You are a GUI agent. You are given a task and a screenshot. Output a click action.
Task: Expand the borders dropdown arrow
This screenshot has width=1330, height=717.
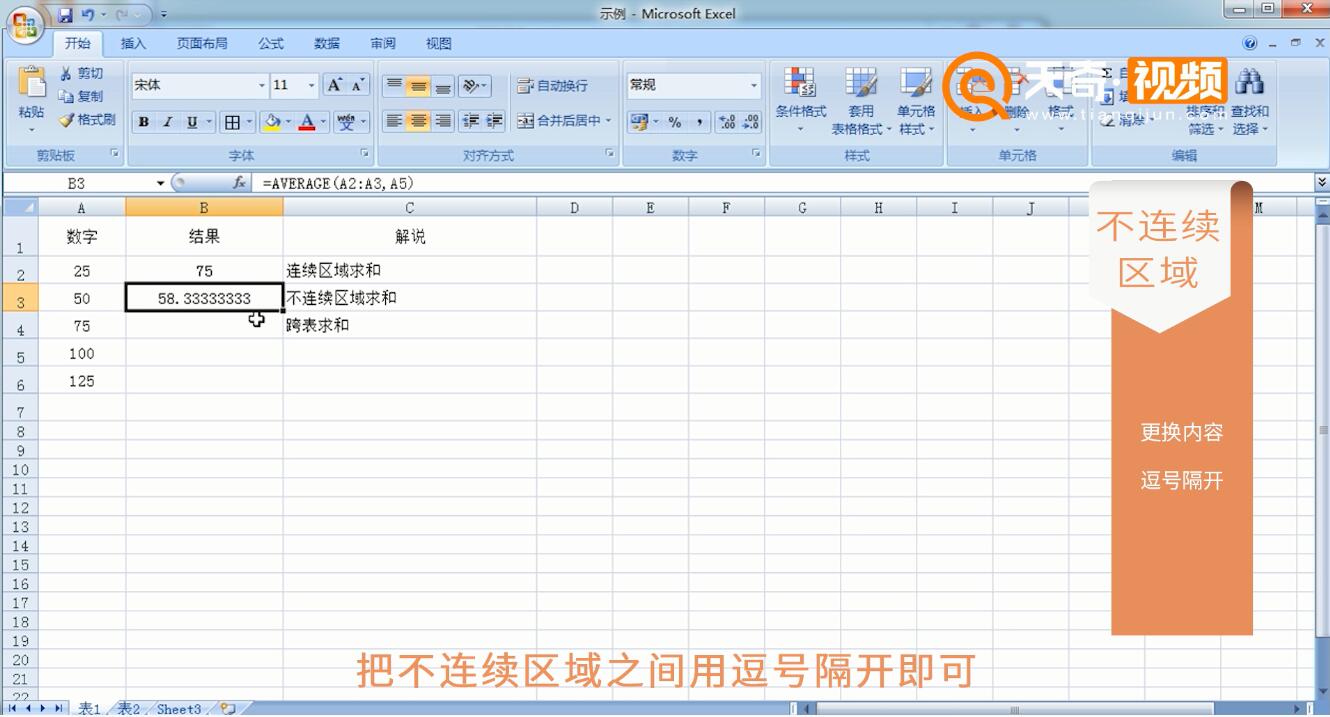pyautogui.click(x=249, y=122)
